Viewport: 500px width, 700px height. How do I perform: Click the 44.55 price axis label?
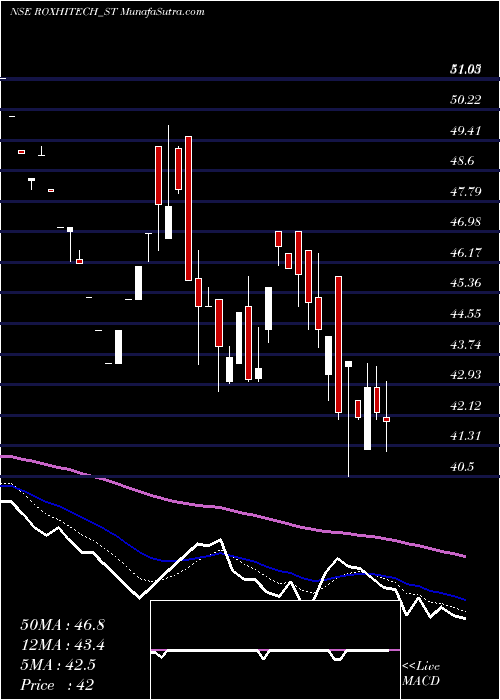pos(466,314)
